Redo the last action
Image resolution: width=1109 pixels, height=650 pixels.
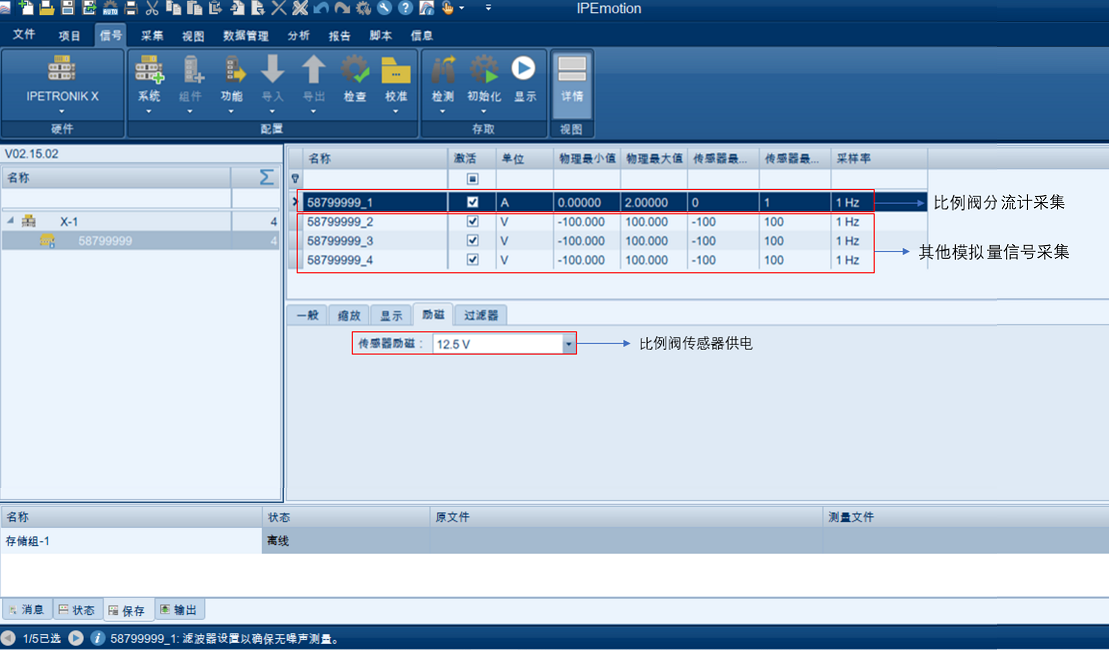point(342,8)
